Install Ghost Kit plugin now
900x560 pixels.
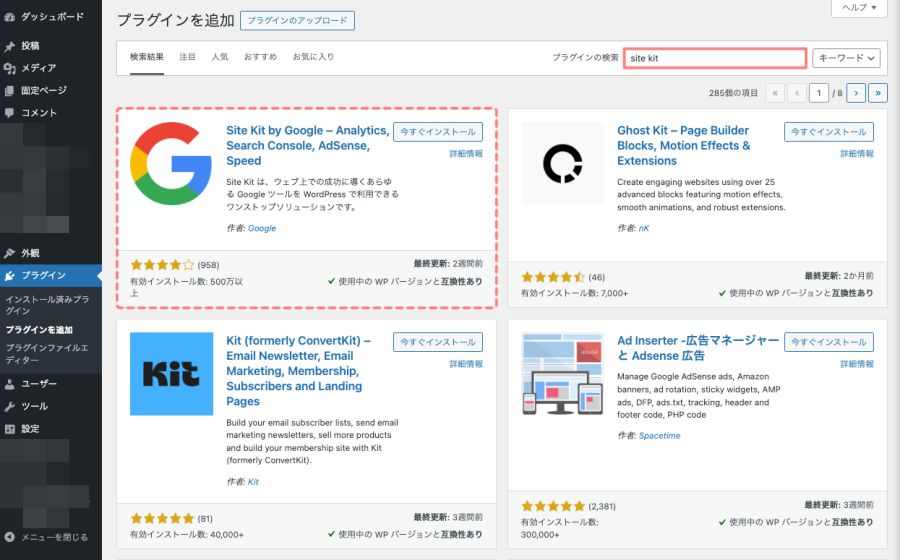tap(829, 132)
